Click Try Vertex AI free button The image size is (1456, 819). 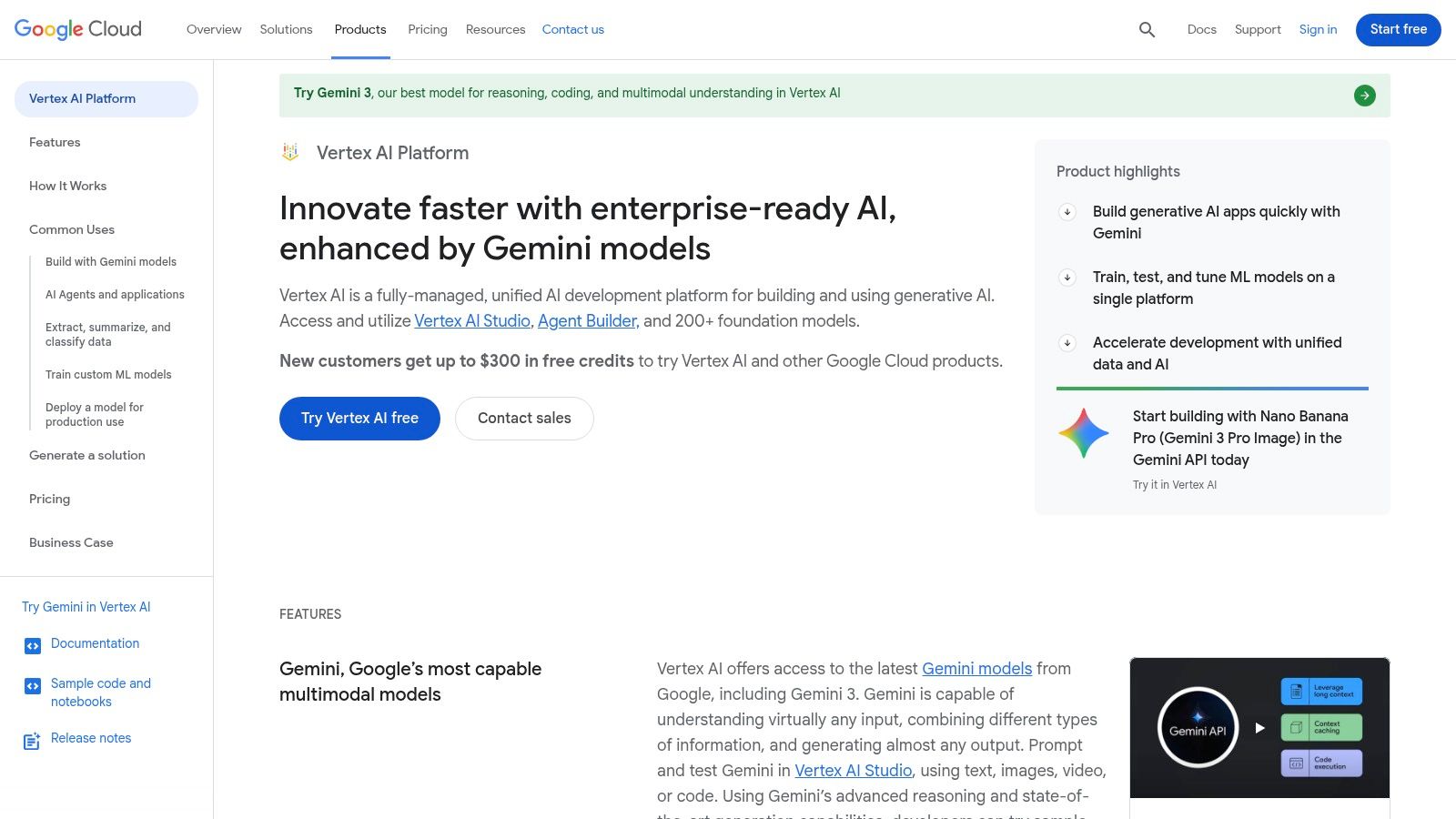click(x=359, y=419)
